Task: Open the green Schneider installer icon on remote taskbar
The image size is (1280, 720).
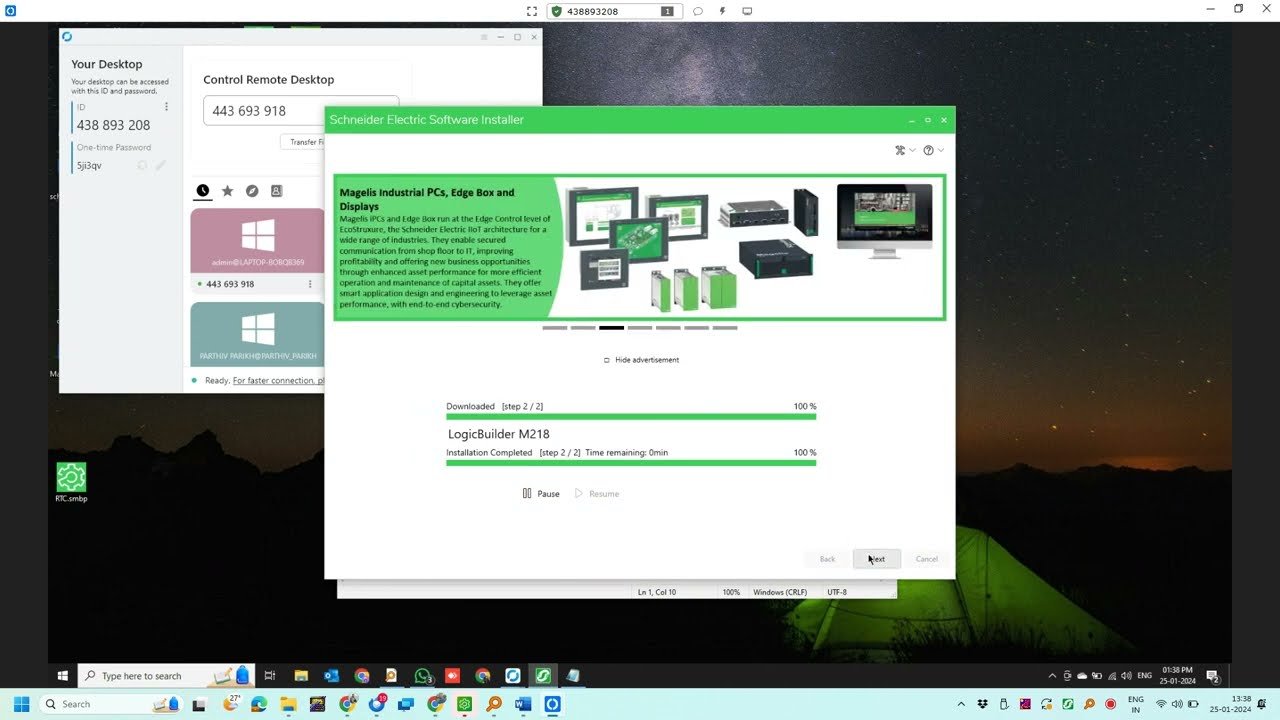Action: pos(543,676)
